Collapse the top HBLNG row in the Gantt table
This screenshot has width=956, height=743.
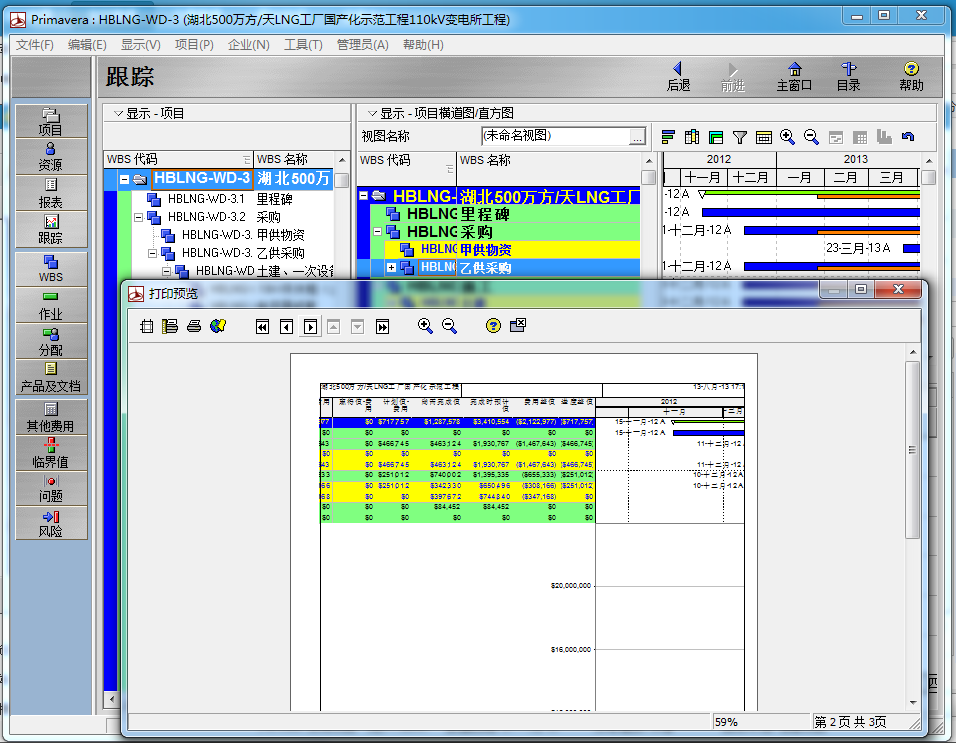(363, 196)
